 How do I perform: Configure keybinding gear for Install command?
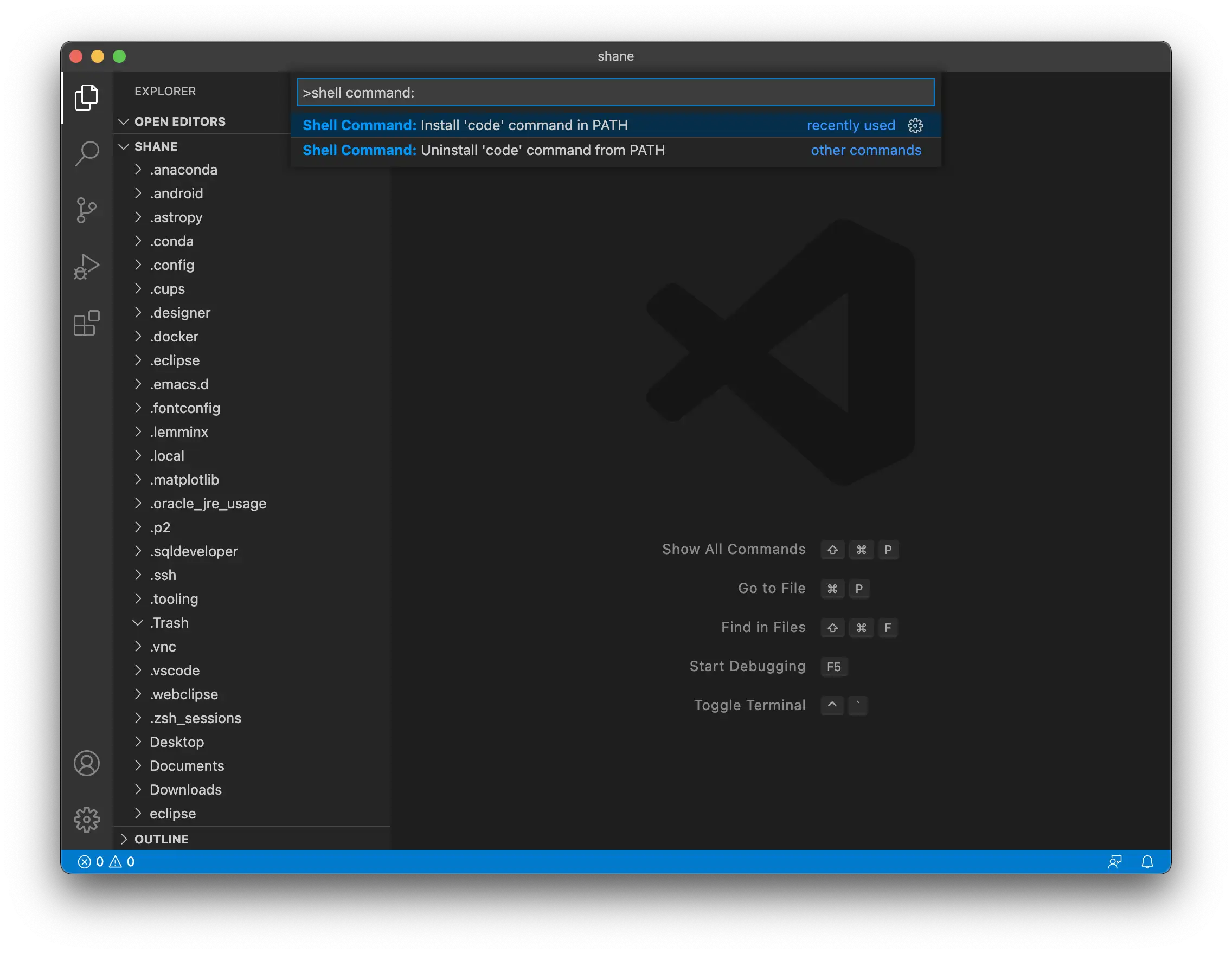pyautogui.click(x=915, y=125)
